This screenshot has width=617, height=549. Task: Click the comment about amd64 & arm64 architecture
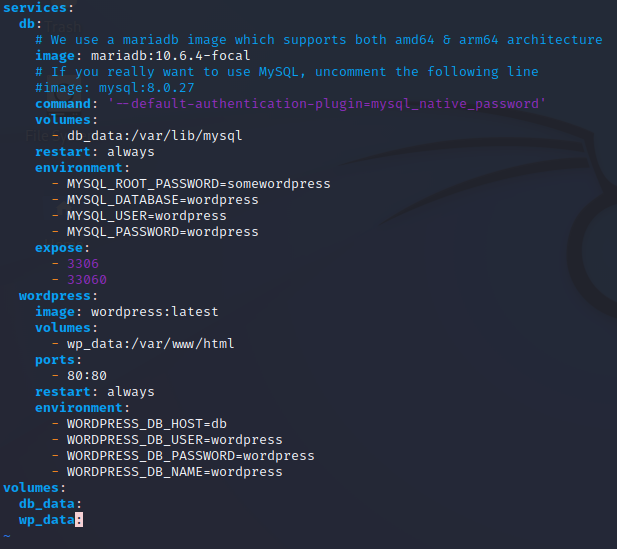(x=319, y=40)
